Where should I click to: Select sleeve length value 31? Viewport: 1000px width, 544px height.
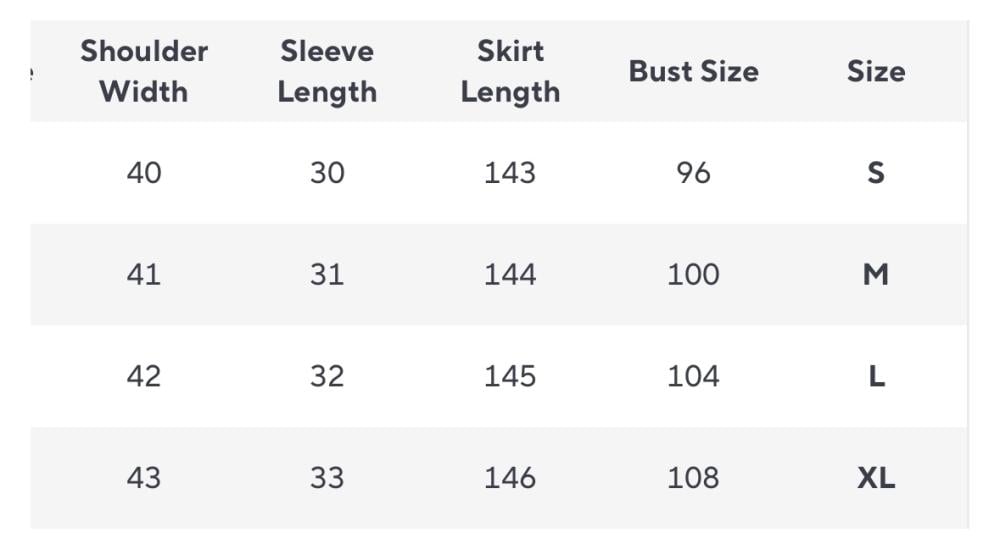(327, 274)
